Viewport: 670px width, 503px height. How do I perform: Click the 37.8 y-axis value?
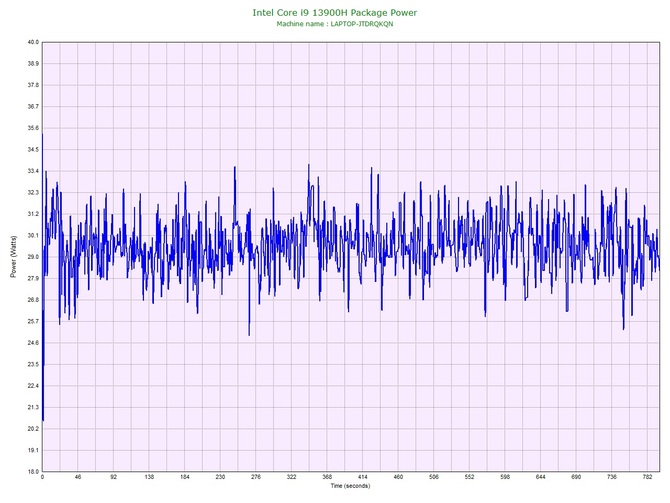(x=33, y=85)
